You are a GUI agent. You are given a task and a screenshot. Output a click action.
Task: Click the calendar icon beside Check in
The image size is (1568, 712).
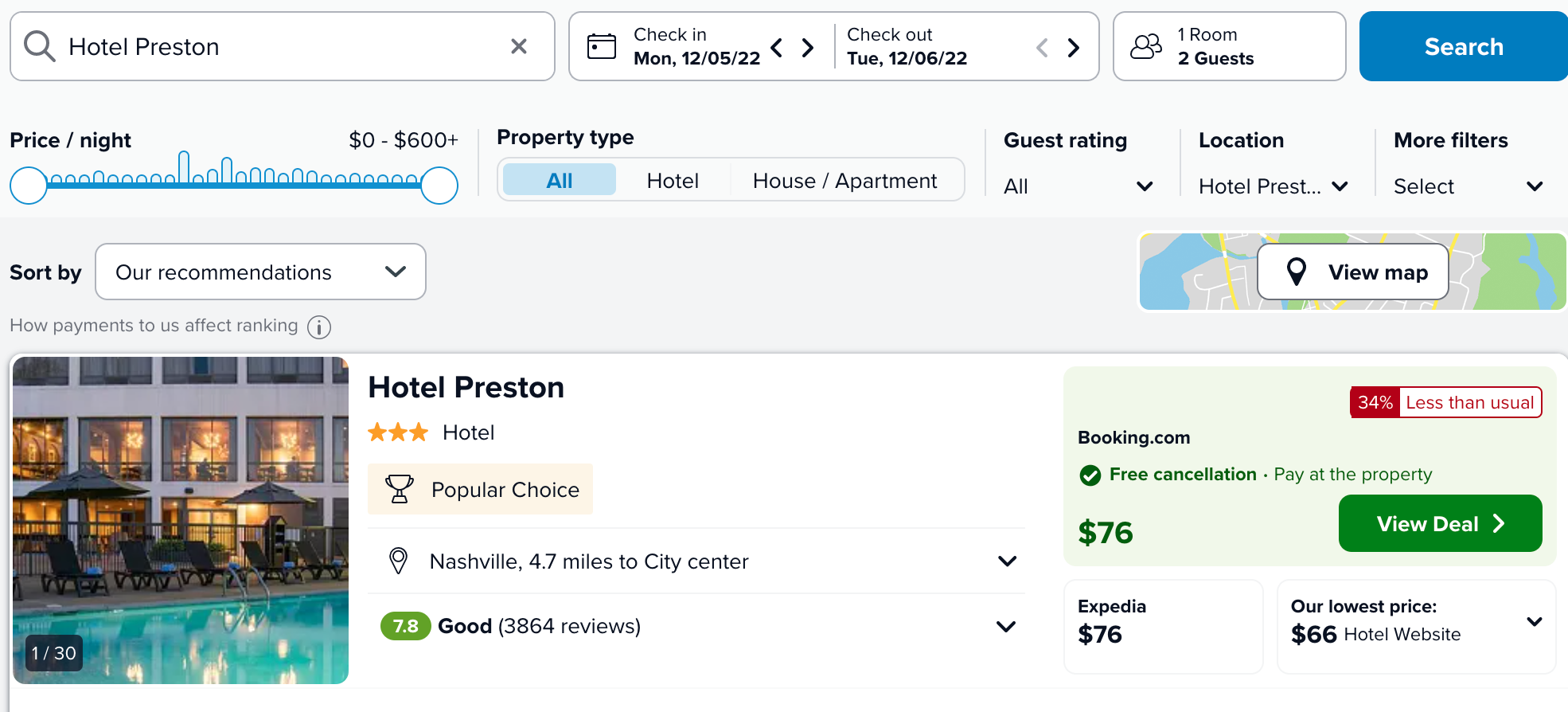tap(602, 47)
